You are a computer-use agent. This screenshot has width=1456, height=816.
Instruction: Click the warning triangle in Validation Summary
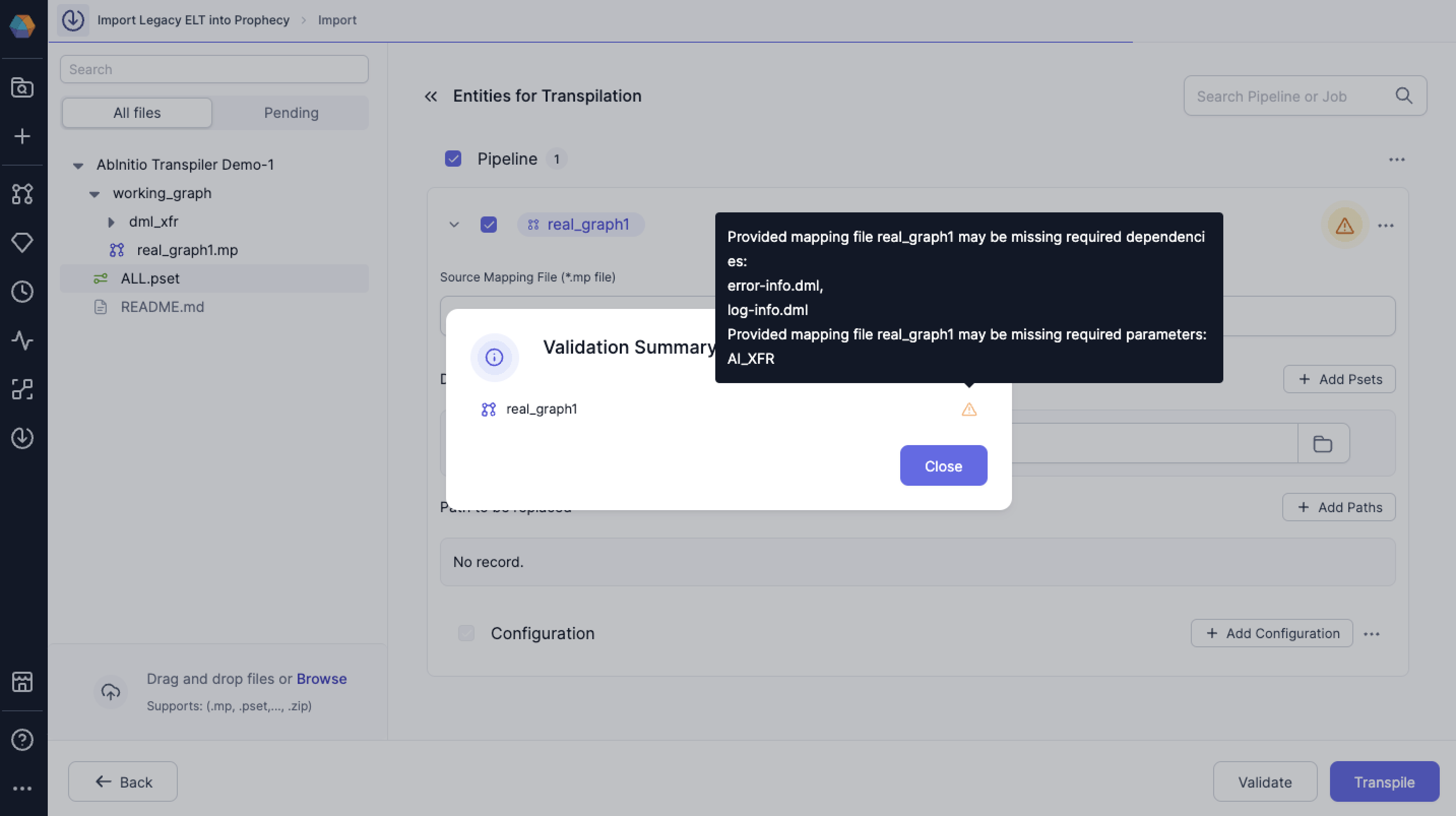coord(969,410)
